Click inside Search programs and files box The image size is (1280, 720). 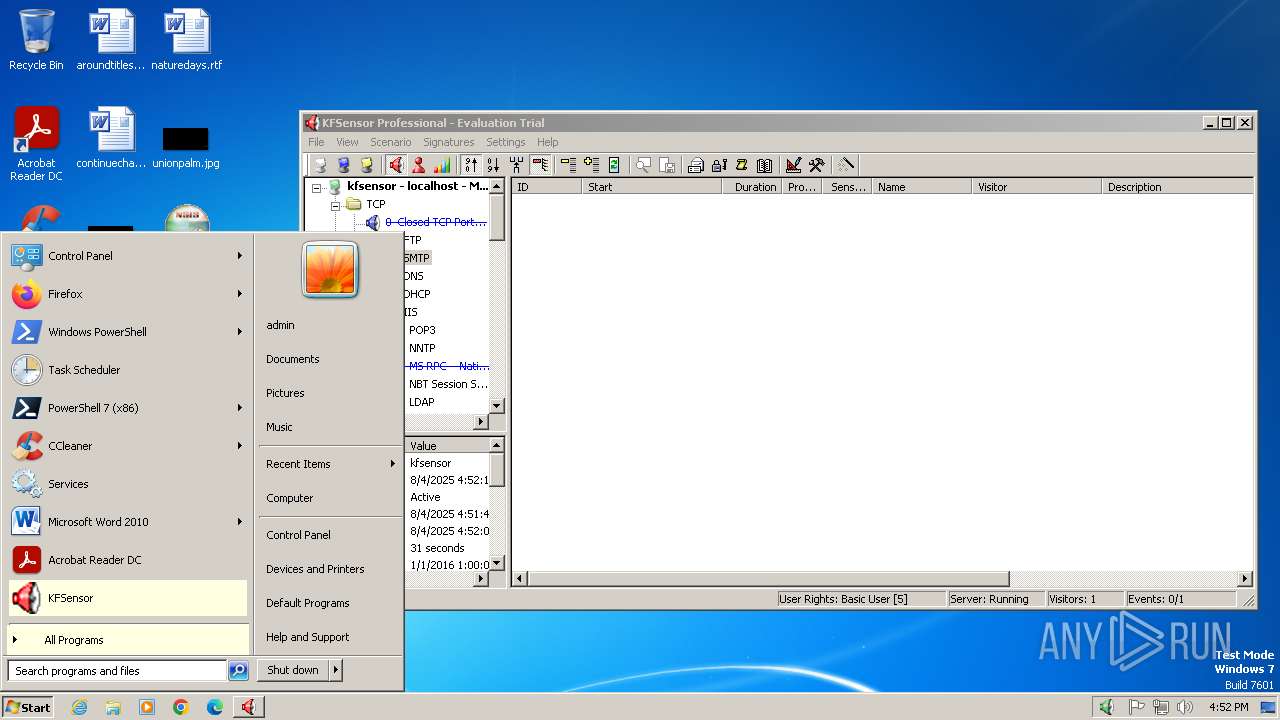point(117,671)
